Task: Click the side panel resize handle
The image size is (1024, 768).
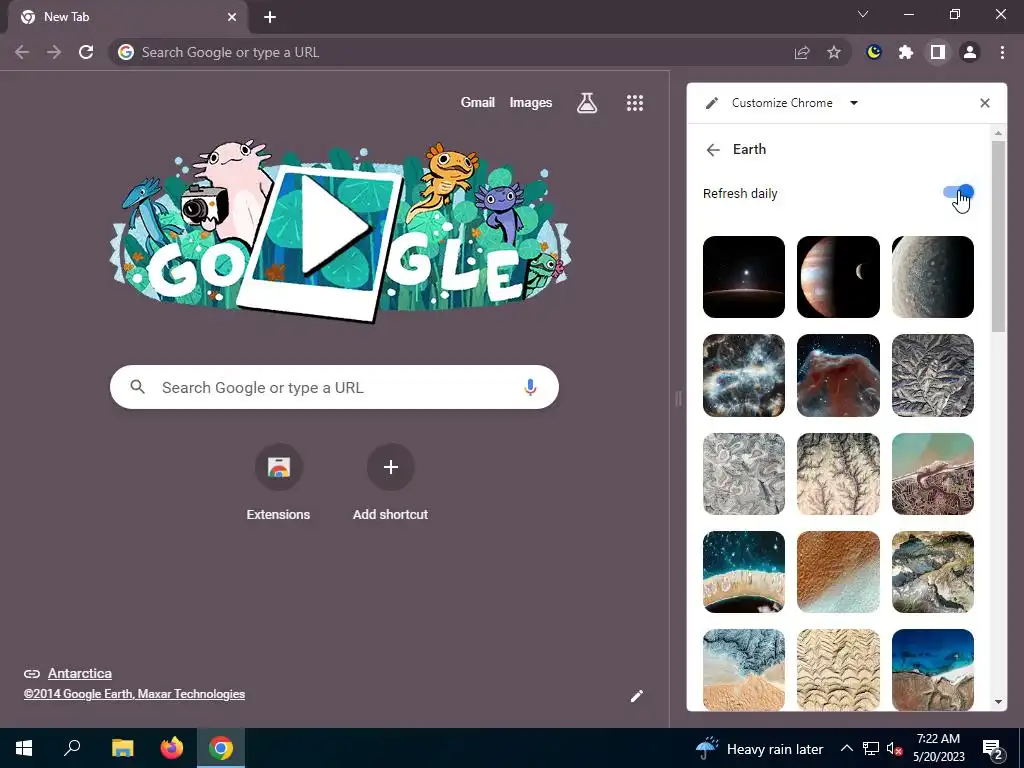Action: click(679, 398)
